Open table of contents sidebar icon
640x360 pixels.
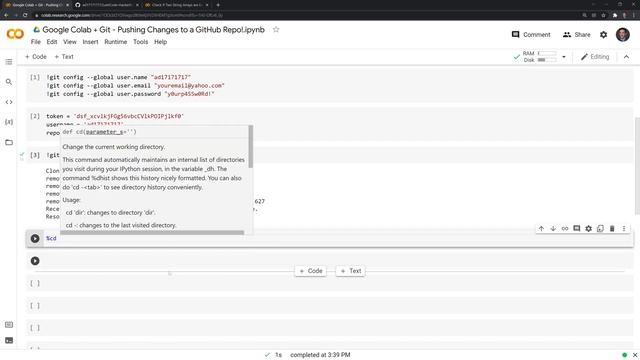(x=9, y=62)
